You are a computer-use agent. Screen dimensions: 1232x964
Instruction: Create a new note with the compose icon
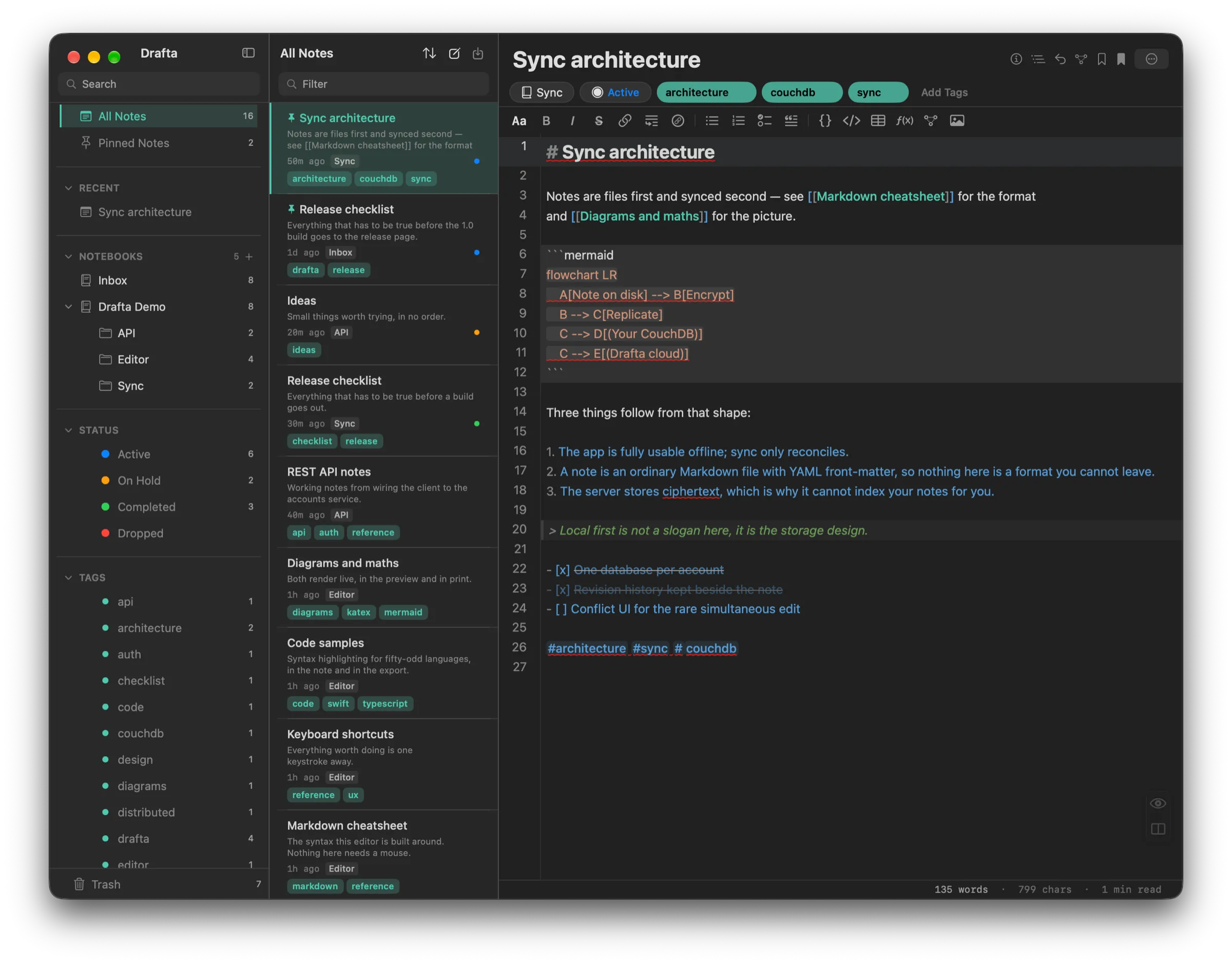(454, 53)
